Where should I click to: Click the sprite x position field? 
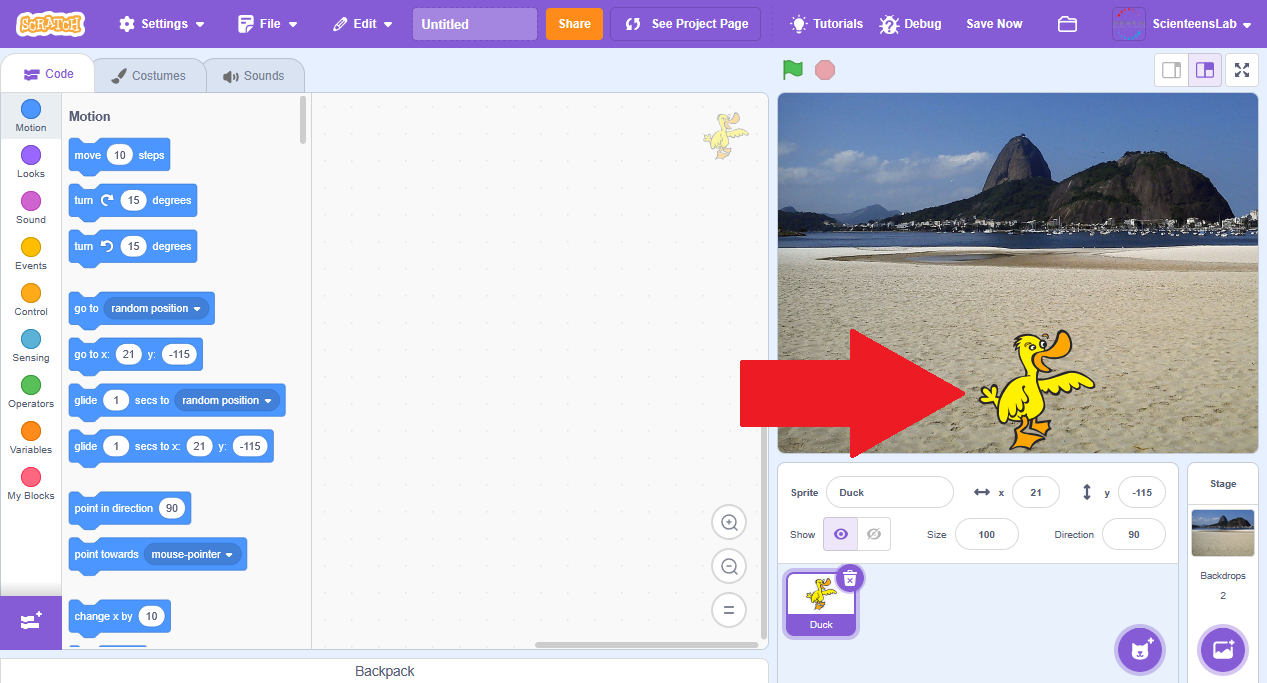[1036, 492]
